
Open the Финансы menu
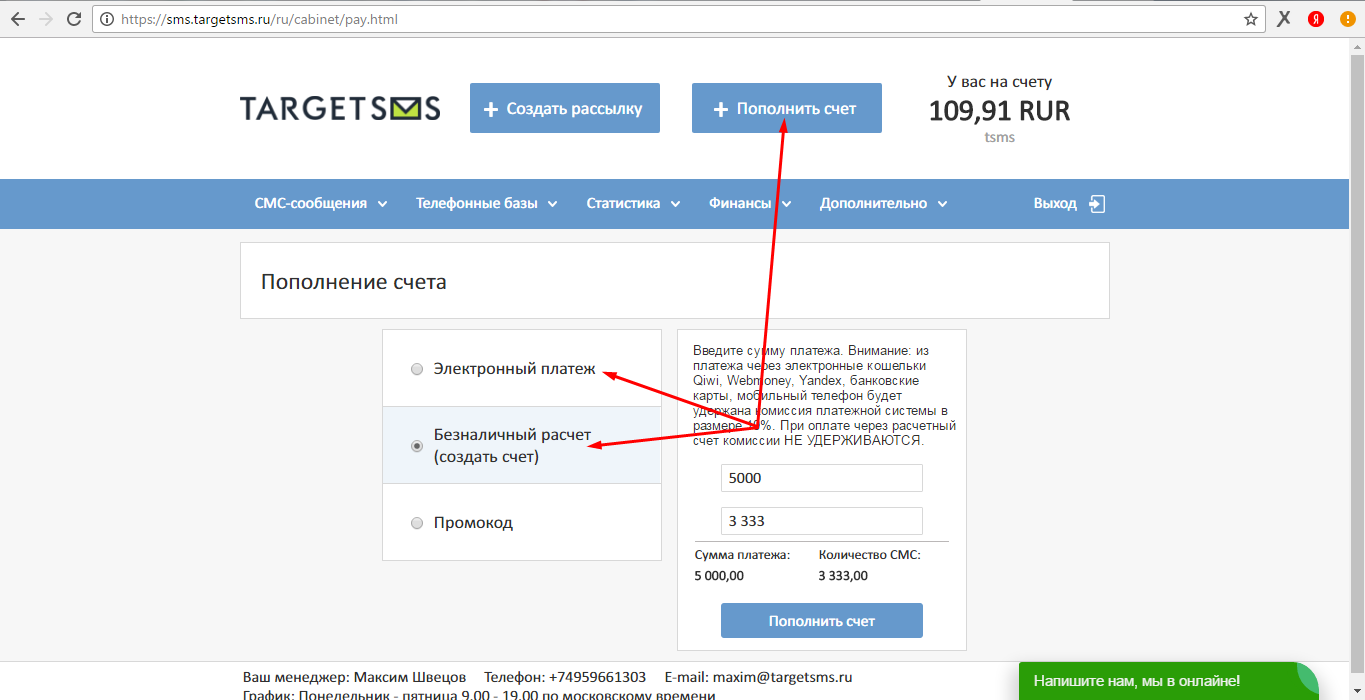coord(750,203)
